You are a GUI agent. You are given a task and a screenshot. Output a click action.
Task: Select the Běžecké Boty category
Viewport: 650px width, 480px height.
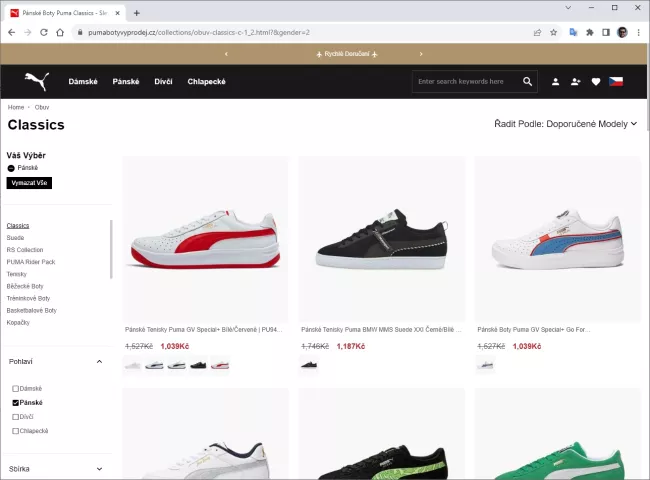coord(25,286)
